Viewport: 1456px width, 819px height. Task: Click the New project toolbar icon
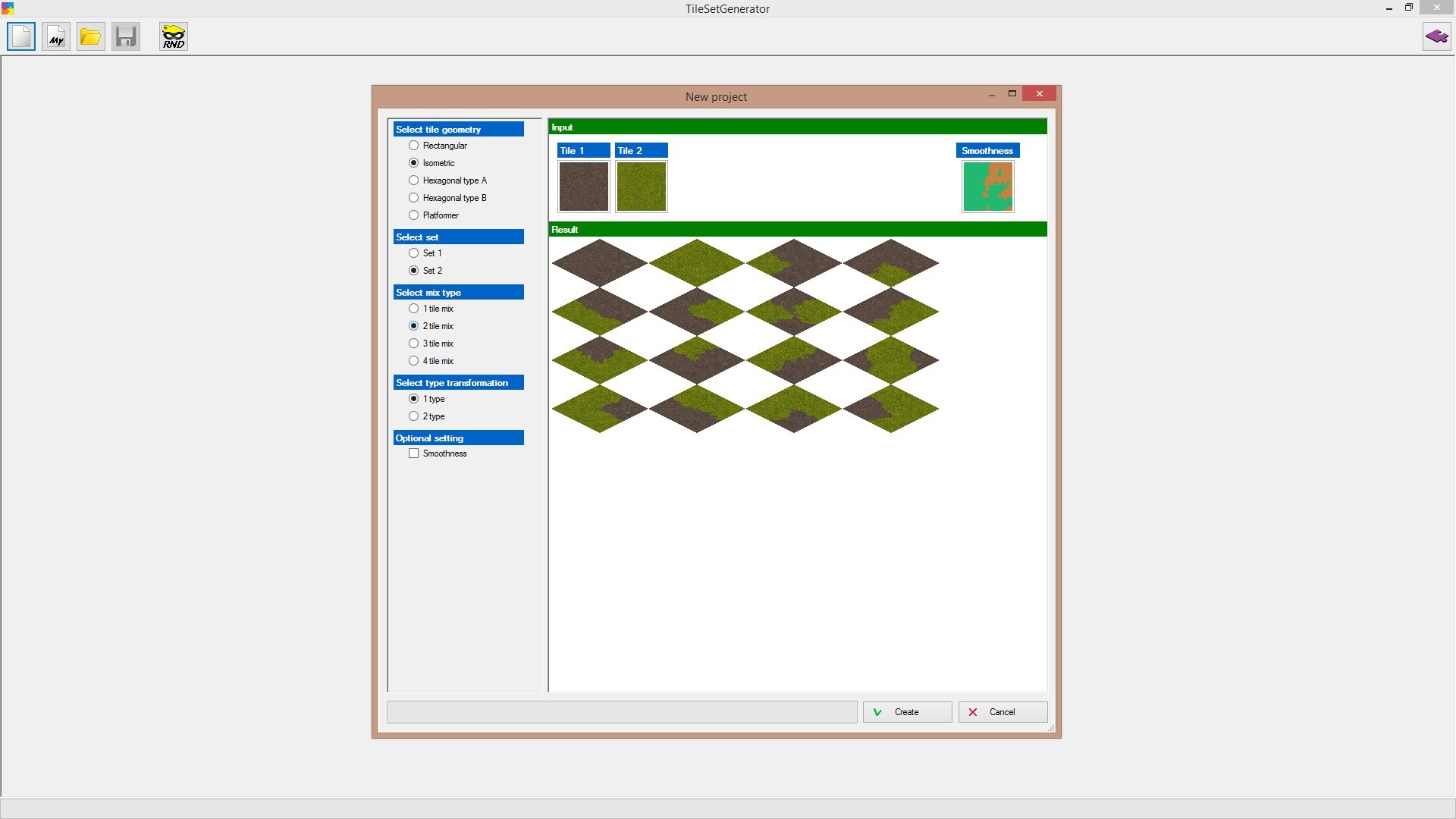21,36
